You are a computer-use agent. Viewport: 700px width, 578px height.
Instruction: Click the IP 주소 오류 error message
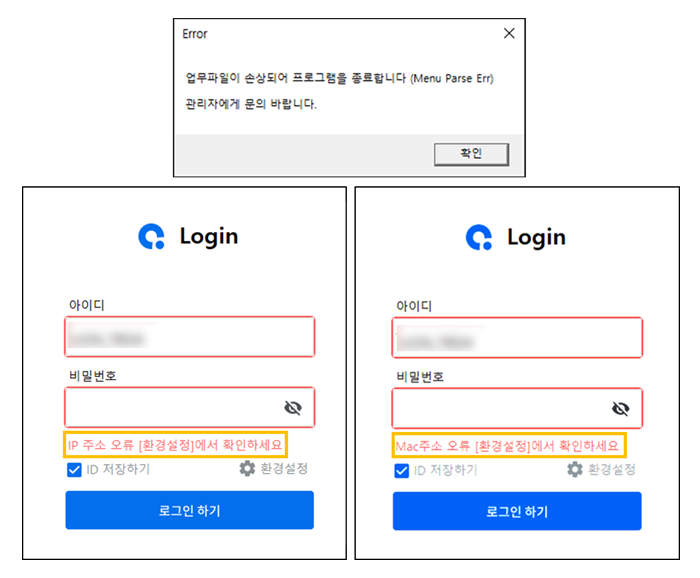click(x=175, y=445)
